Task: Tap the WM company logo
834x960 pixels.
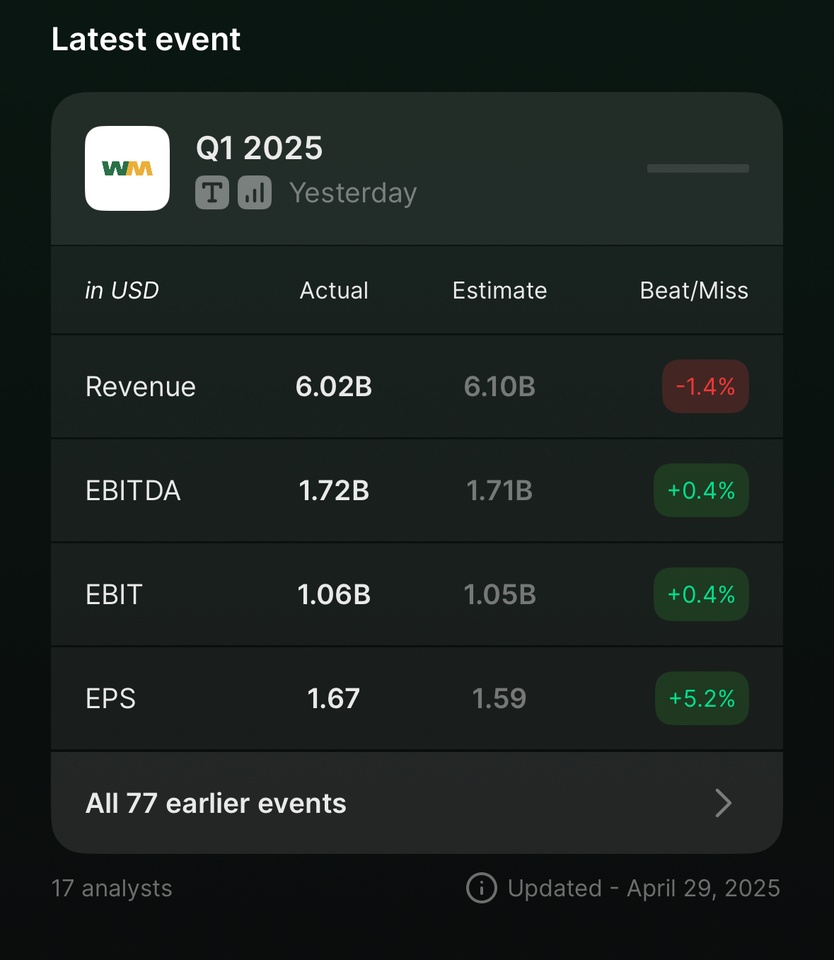Action: pyautogui.click(x=127, y=168)
